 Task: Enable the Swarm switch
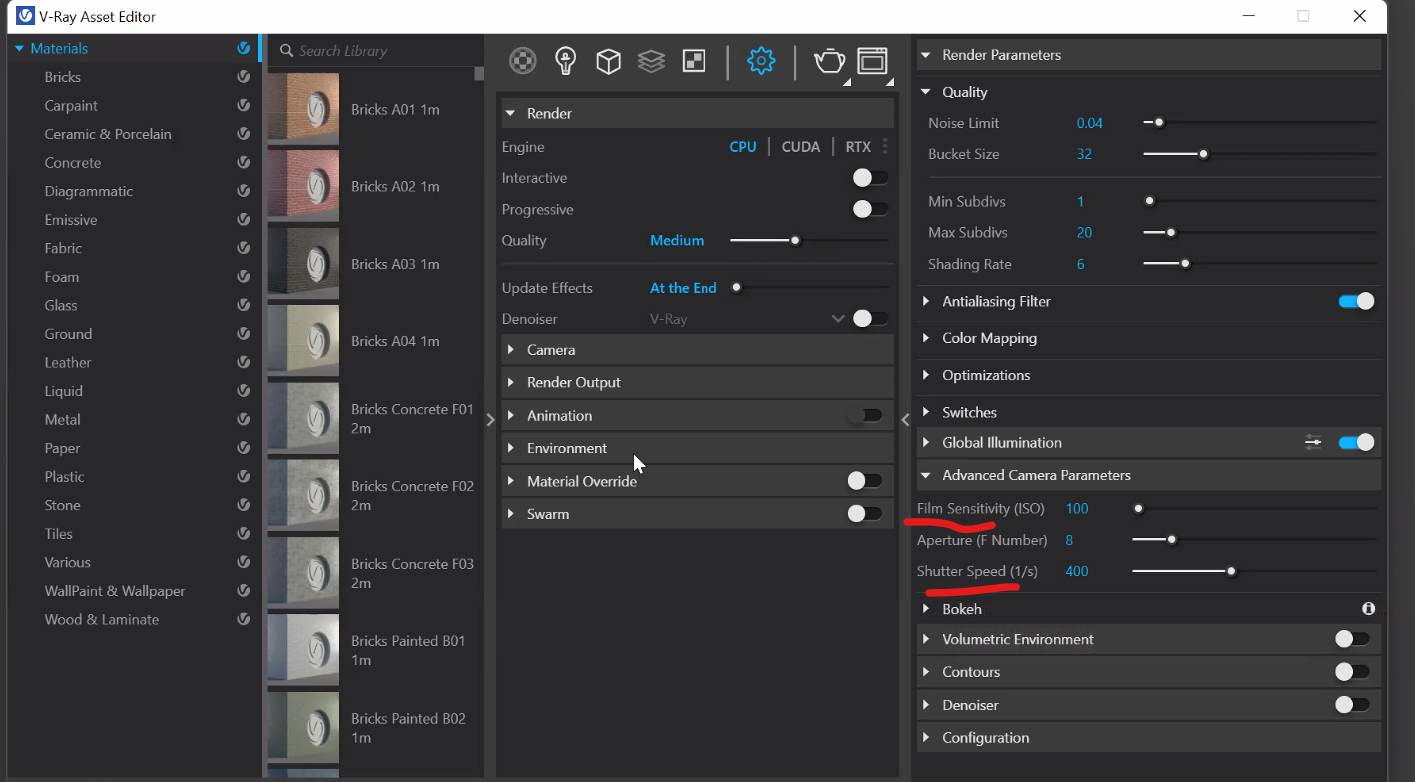pos(864,514)
